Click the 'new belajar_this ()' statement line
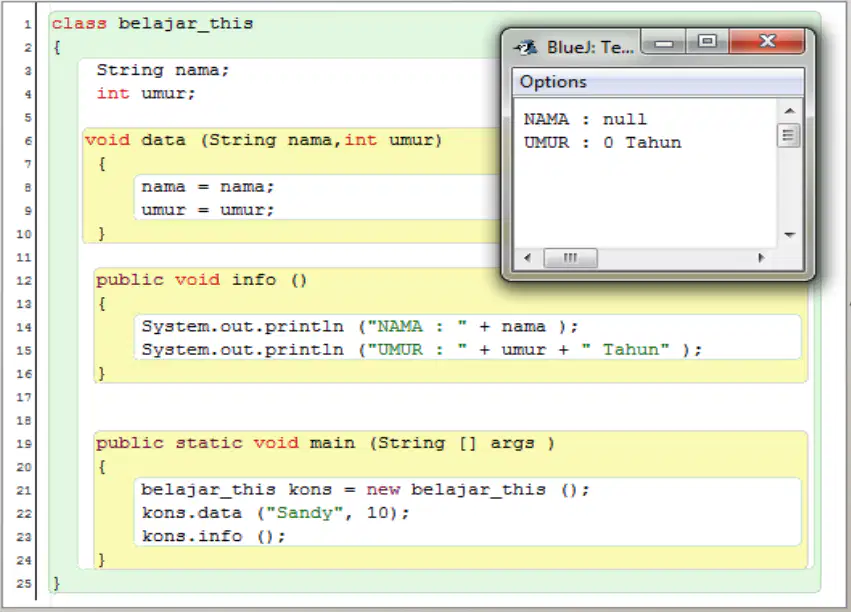Image resolution: width=851 pixels, height=612 pixels. (x=365, y=490)
